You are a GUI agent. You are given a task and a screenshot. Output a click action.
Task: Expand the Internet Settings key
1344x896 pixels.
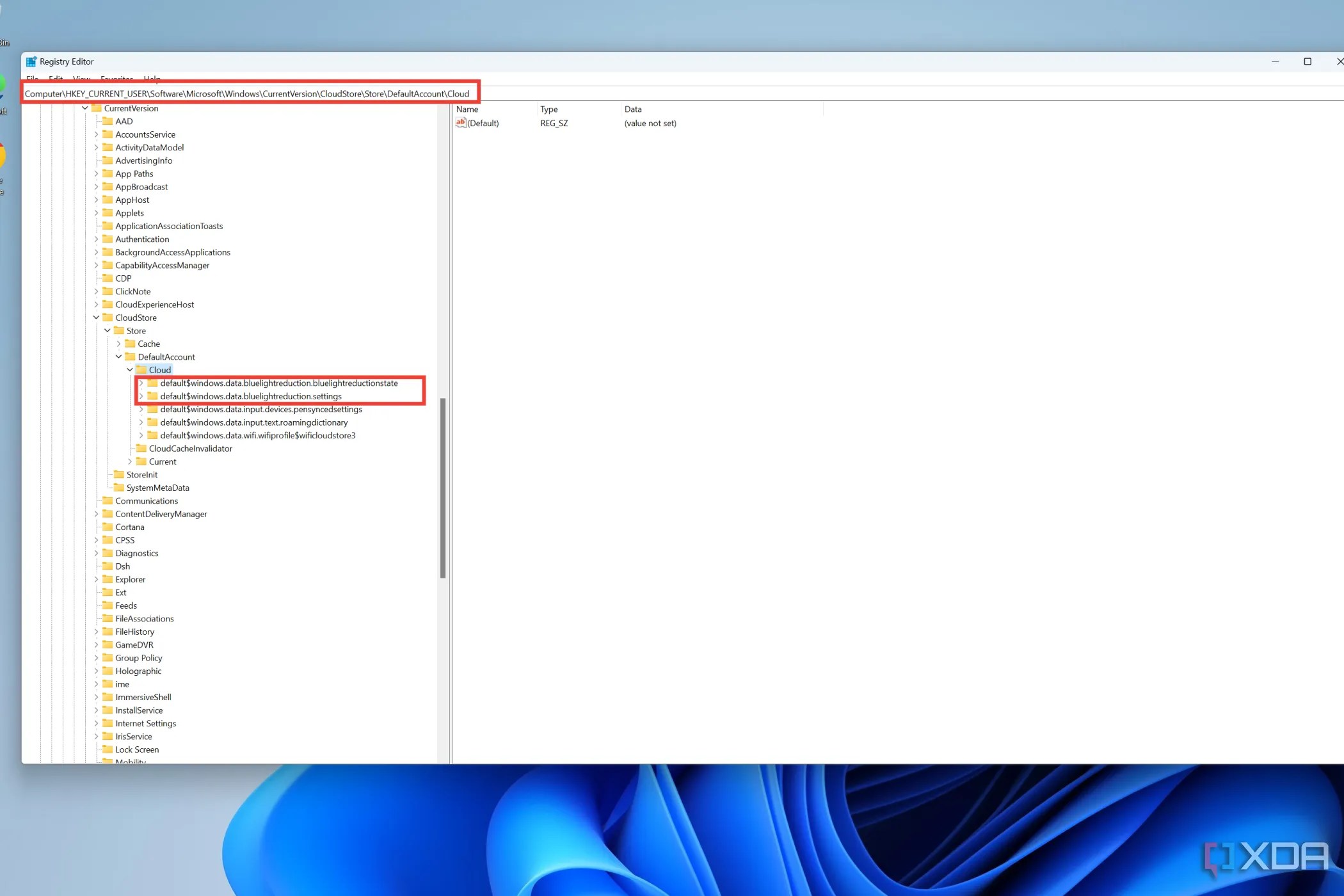click(x=96, y=723)
